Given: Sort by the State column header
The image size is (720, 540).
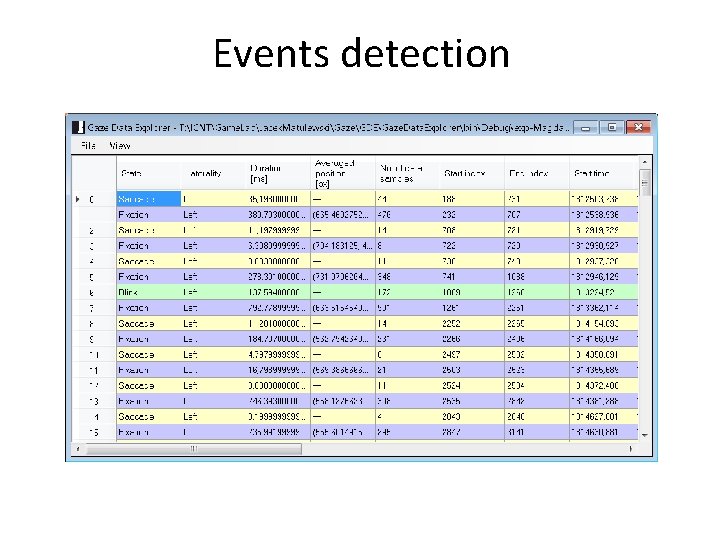Looking at the screenshot, I should (149, 173).
